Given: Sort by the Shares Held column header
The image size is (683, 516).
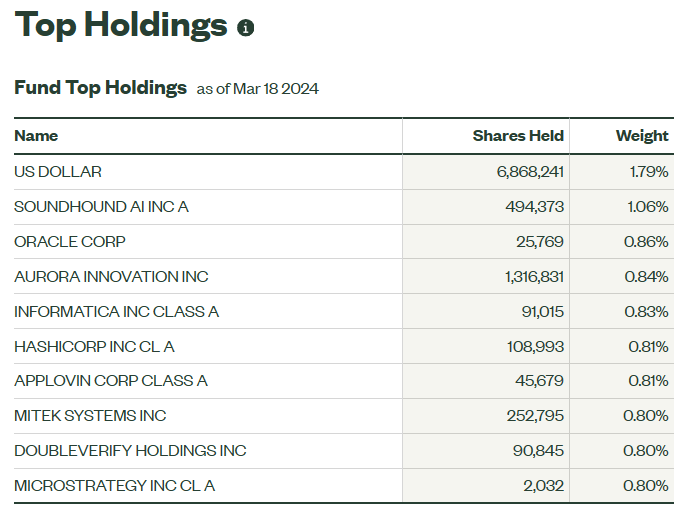Looking at the screenshot, I should (518, 136).
